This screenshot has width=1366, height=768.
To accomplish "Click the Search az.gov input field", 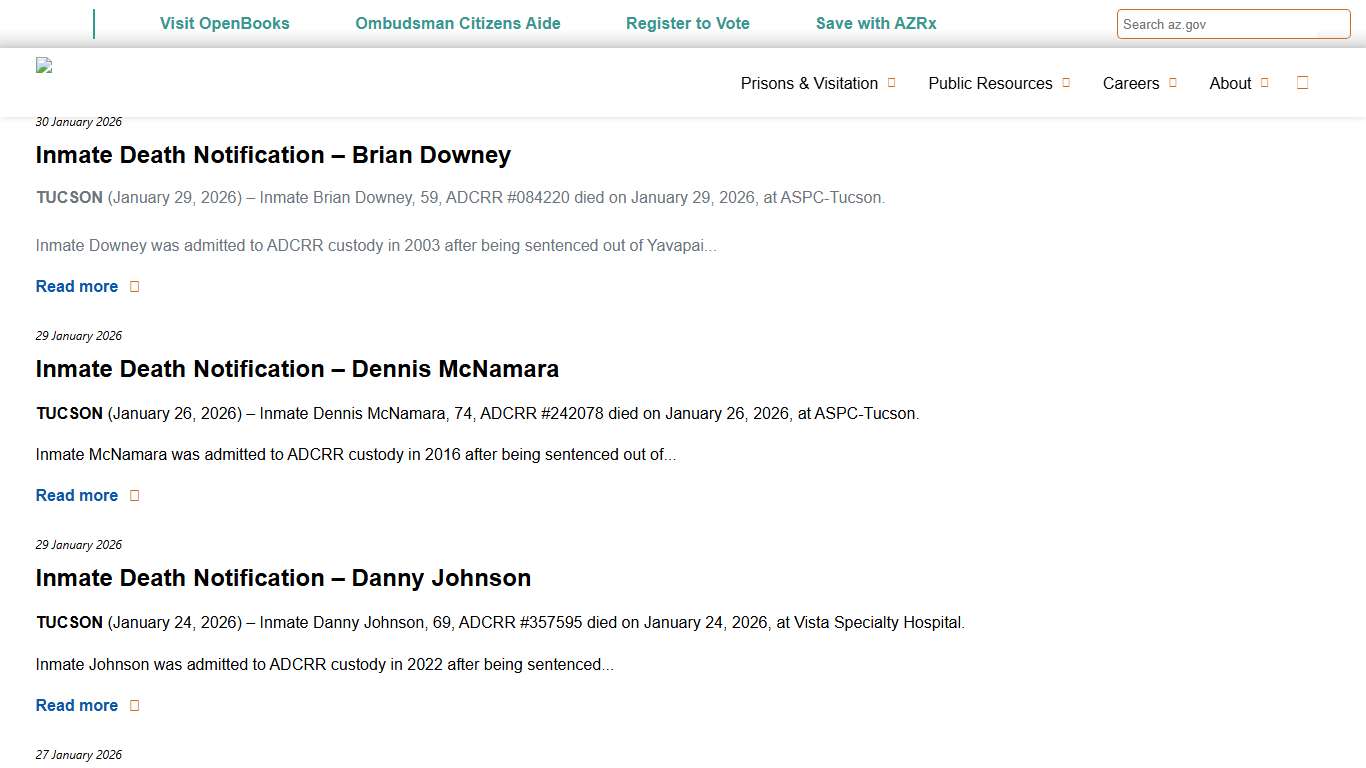I will [x=1233, y=23].
